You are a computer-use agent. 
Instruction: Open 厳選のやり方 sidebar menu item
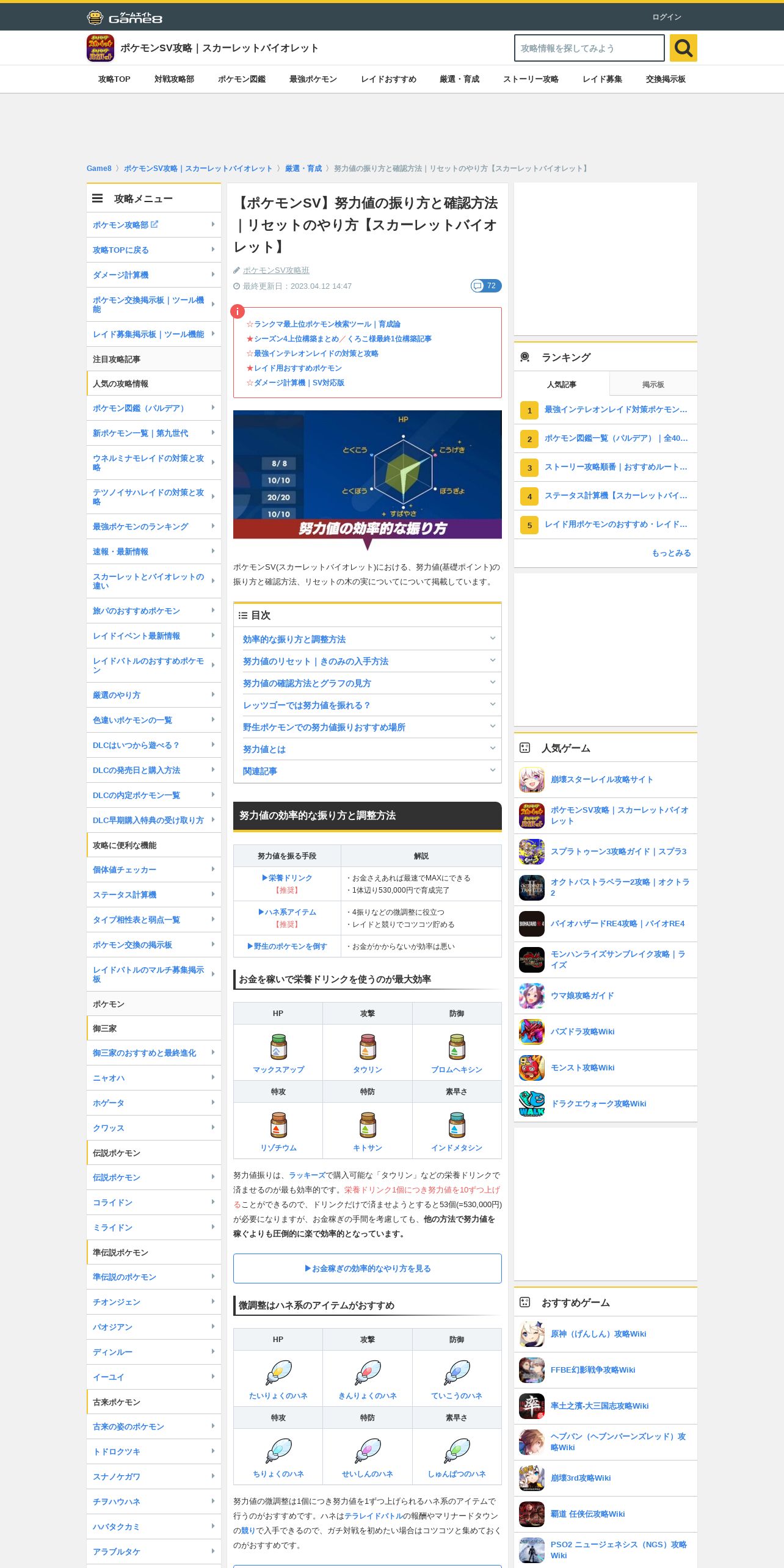click(x=154, y=695)
